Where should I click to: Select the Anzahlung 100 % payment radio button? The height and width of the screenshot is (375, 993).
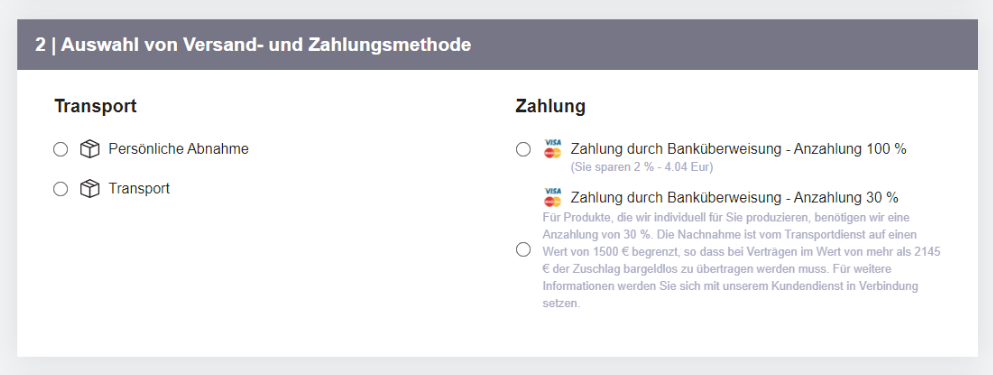(523, 149)
